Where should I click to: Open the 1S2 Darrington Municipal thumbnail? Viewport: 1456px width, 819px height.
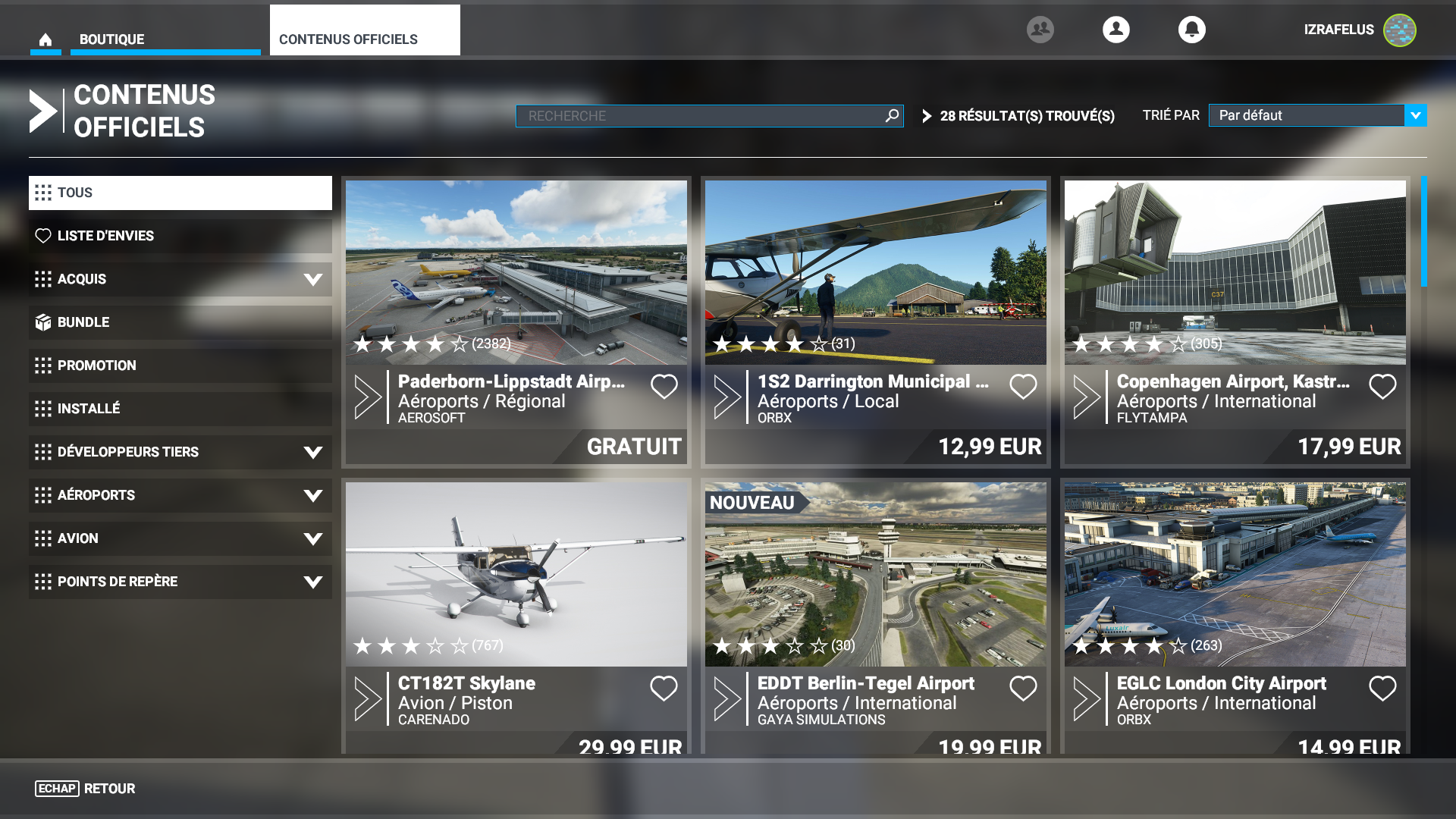876,272
